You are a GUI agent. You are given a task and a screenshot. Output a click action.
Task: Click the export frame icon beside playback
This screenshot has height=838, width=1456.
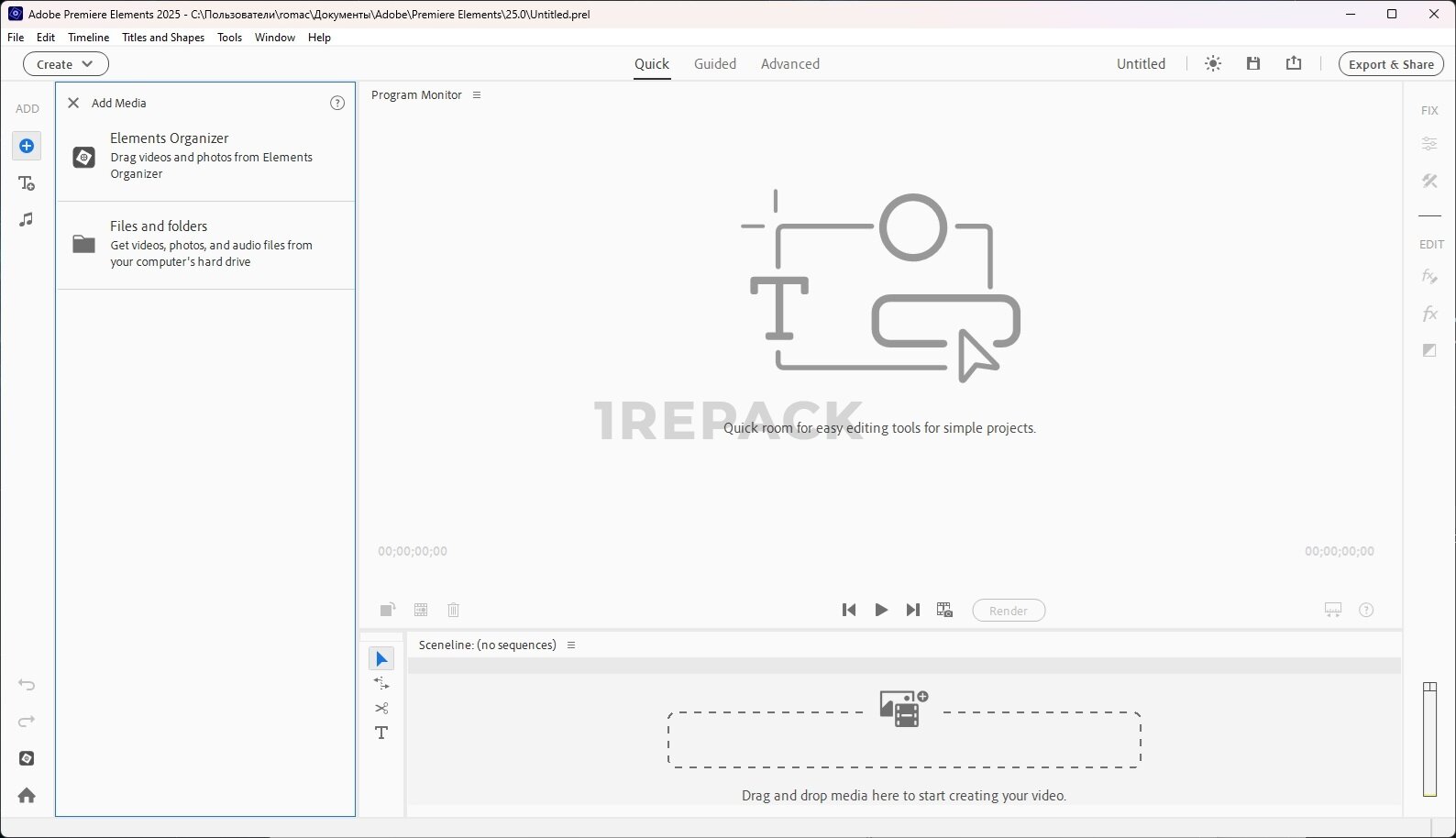click(945, 610)
